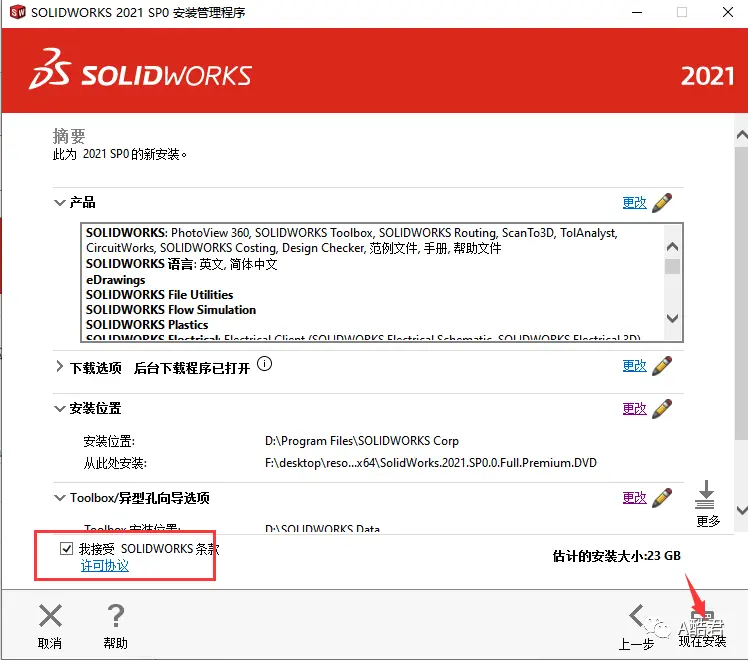Click the product list scrollbar thumb

(672, 266)
